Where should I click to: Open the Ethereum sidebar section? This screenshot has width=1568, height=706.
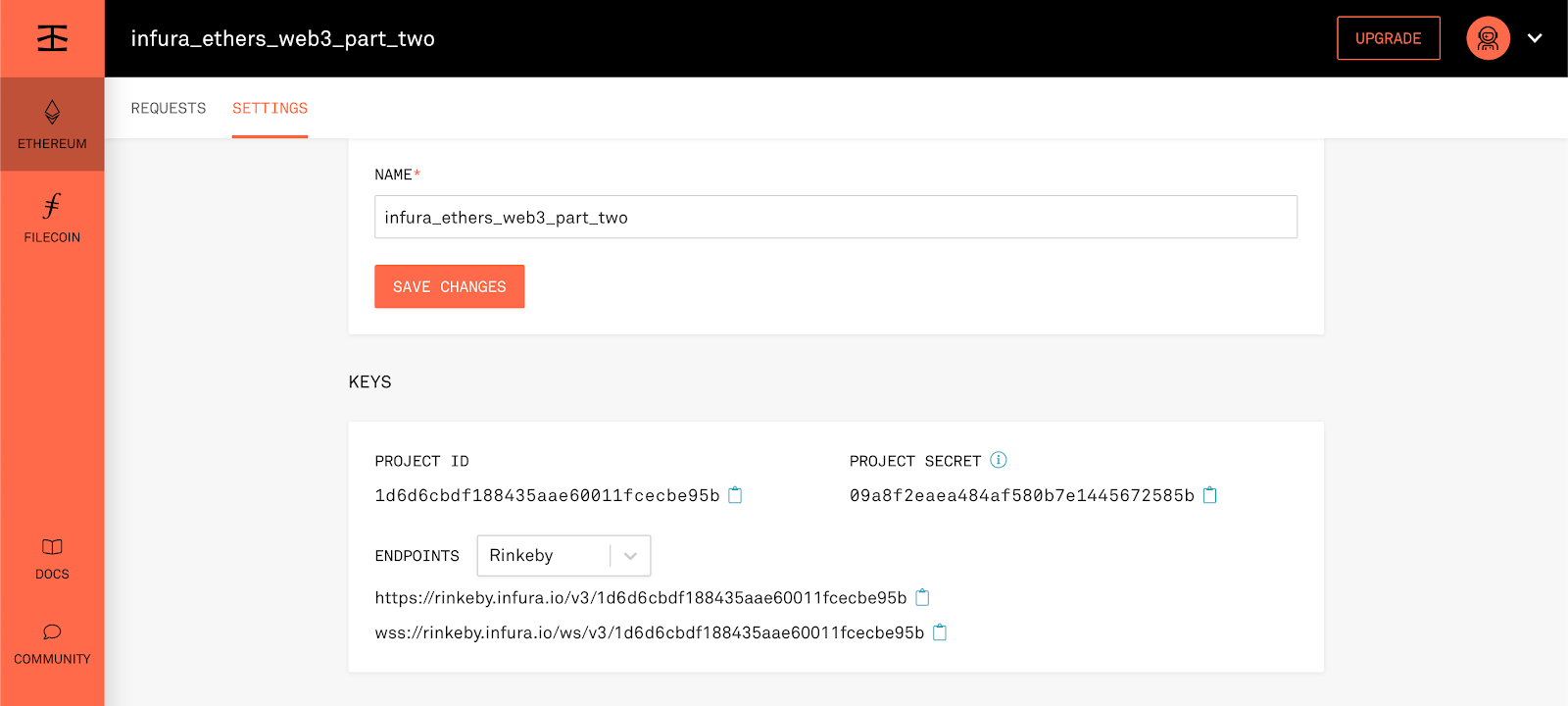pos(52,125)
